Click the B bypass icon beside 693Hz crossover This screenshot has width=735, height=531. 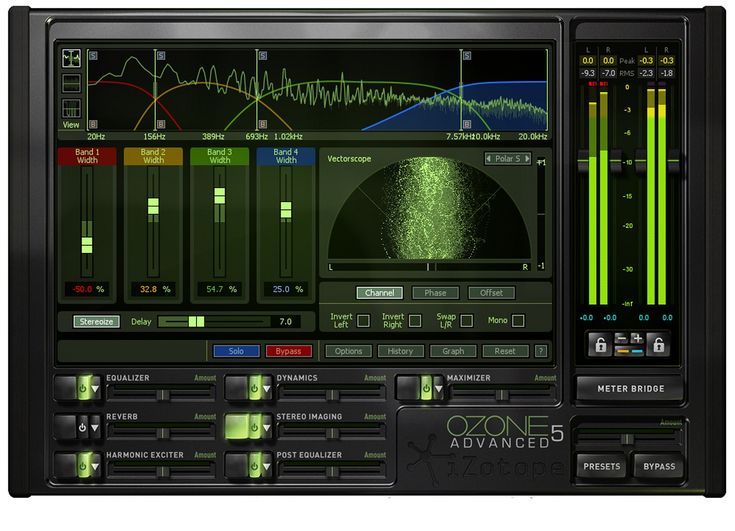pos(263,124)
